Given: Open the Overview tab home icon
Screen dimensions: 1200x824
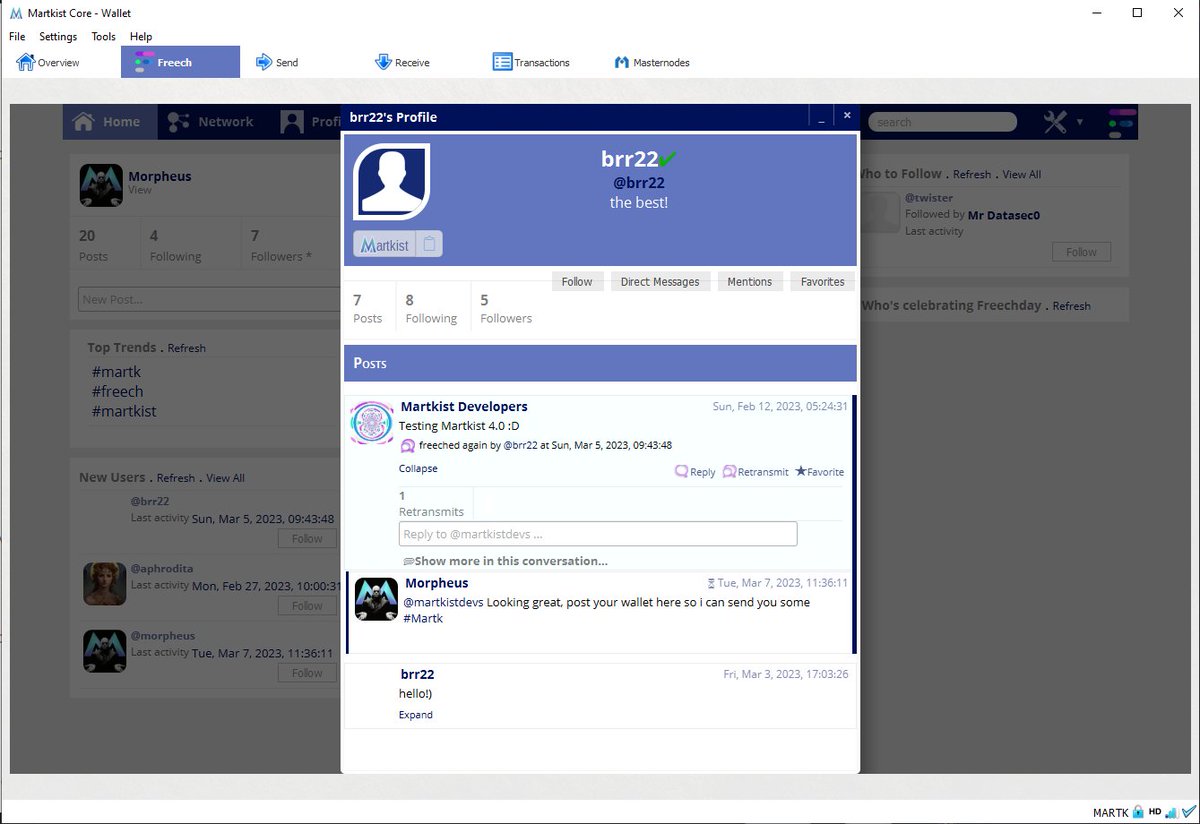Looking at the screenshot, I should (25, 62).
